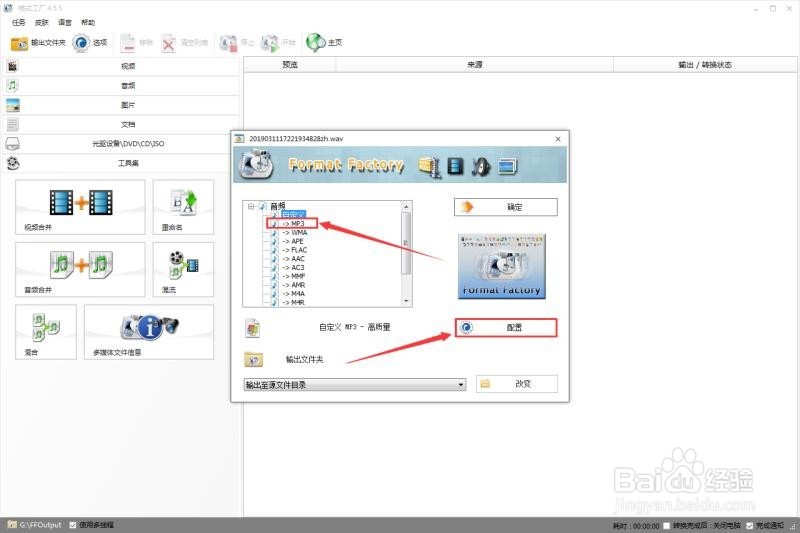The height and width of the screenshot is (533, 800).
Task: Open 选项 settings in the toolbar
Action: 90,43
